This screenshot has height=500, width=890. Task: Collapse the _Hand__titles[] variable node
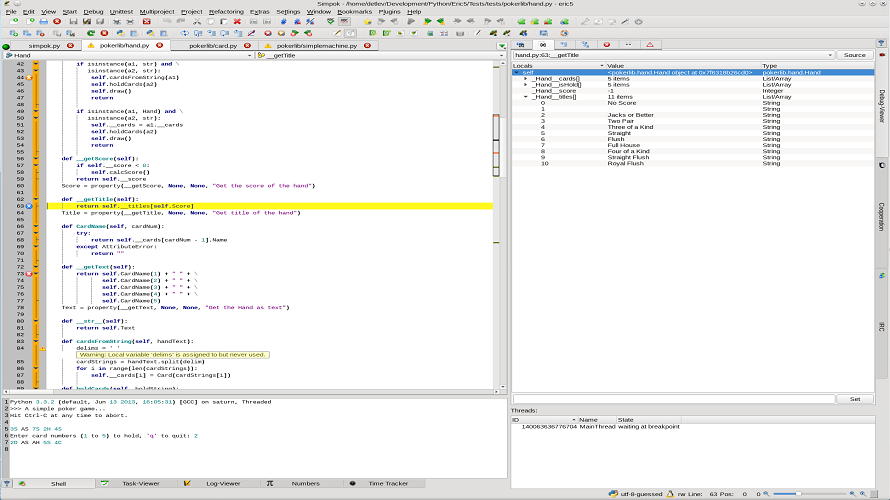pyautogui.click(x=526, y=97)
